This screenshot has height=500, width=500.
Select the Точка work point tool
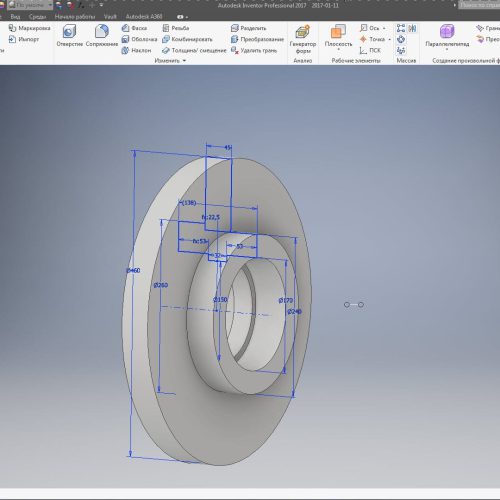tap(372, 39)
